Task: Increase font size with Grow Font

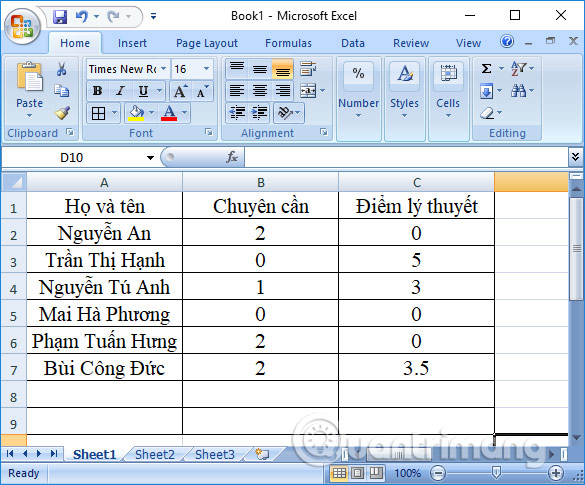Action: pos(180,91)
